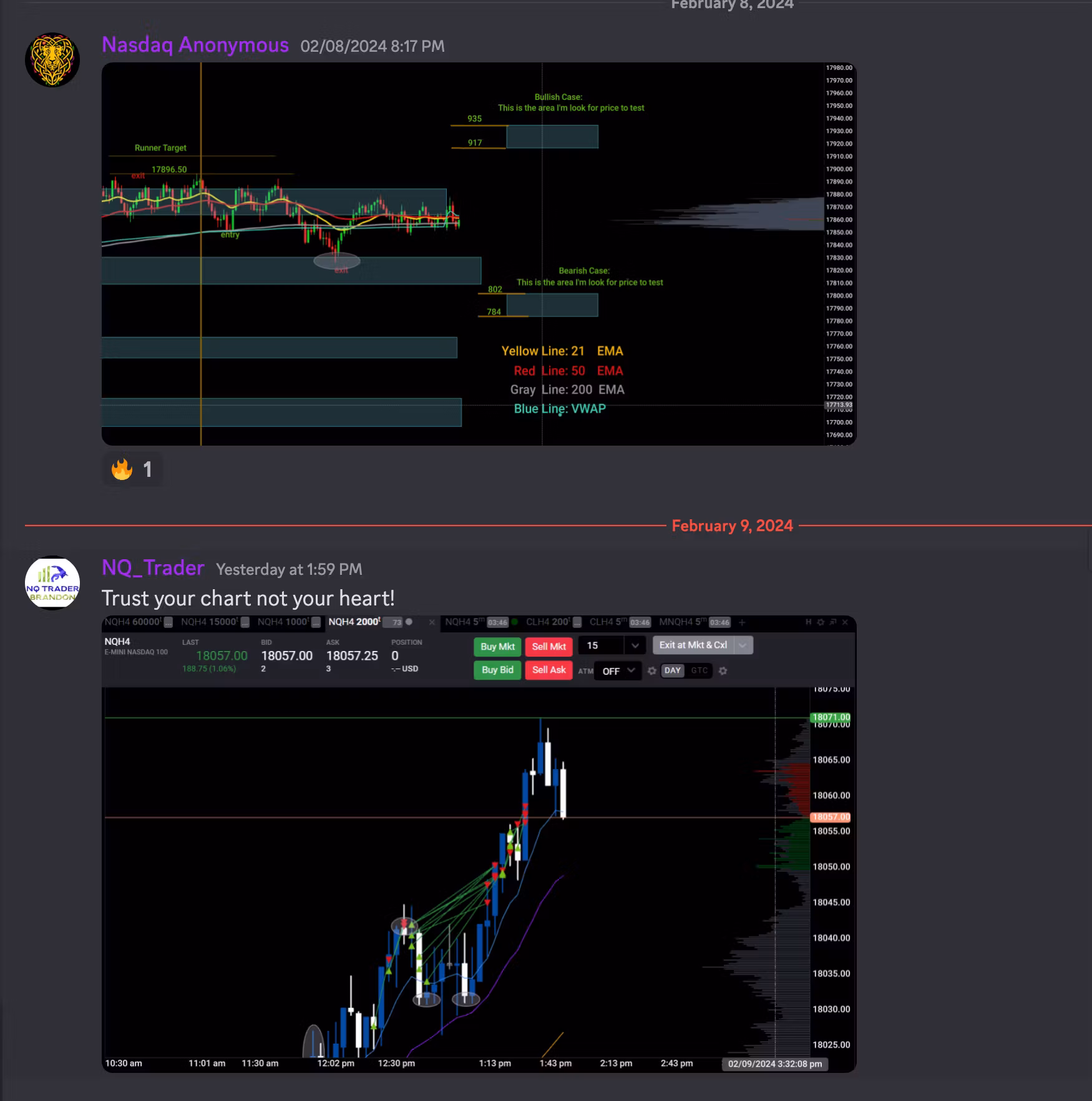Click the POSITION value 0
This screenshot has height=1101, width=1092.
pyautogui.click(x=395, y=655)
